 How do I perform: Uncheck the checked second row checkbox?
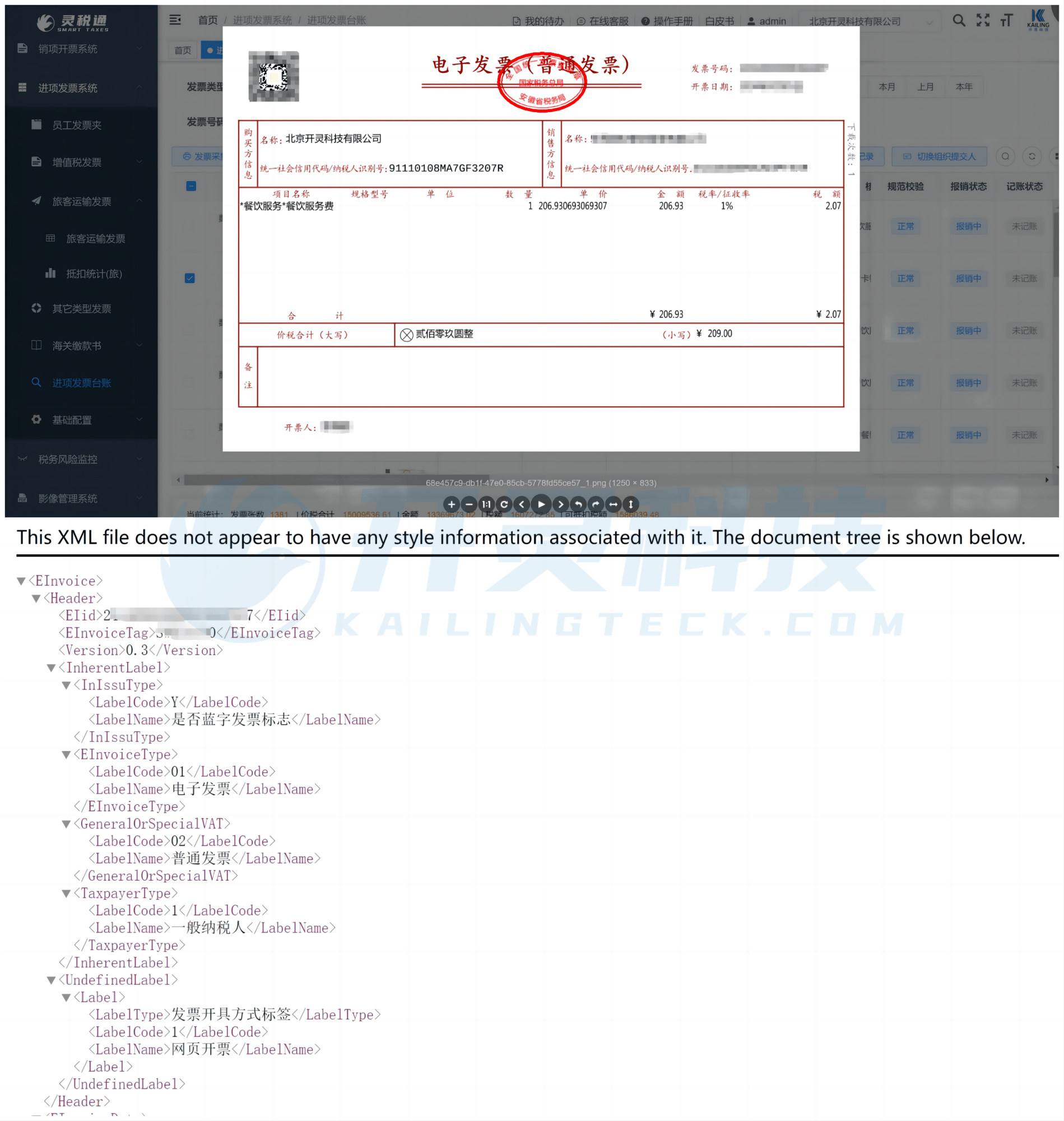[190, 278]
